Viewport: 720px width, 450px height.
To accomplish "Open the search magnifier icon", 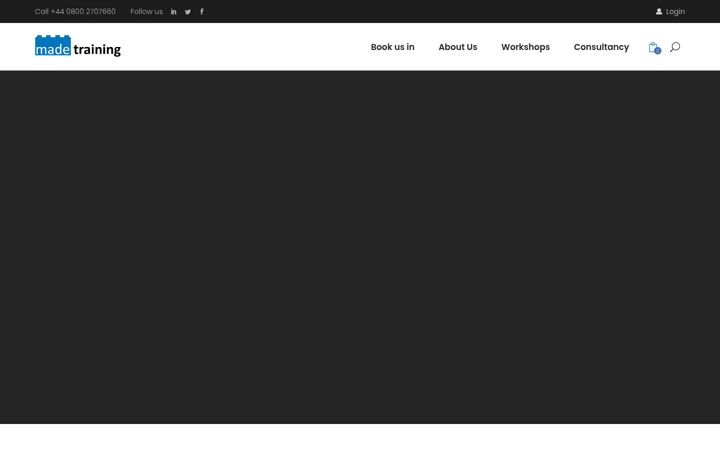I will coord(675,47).
